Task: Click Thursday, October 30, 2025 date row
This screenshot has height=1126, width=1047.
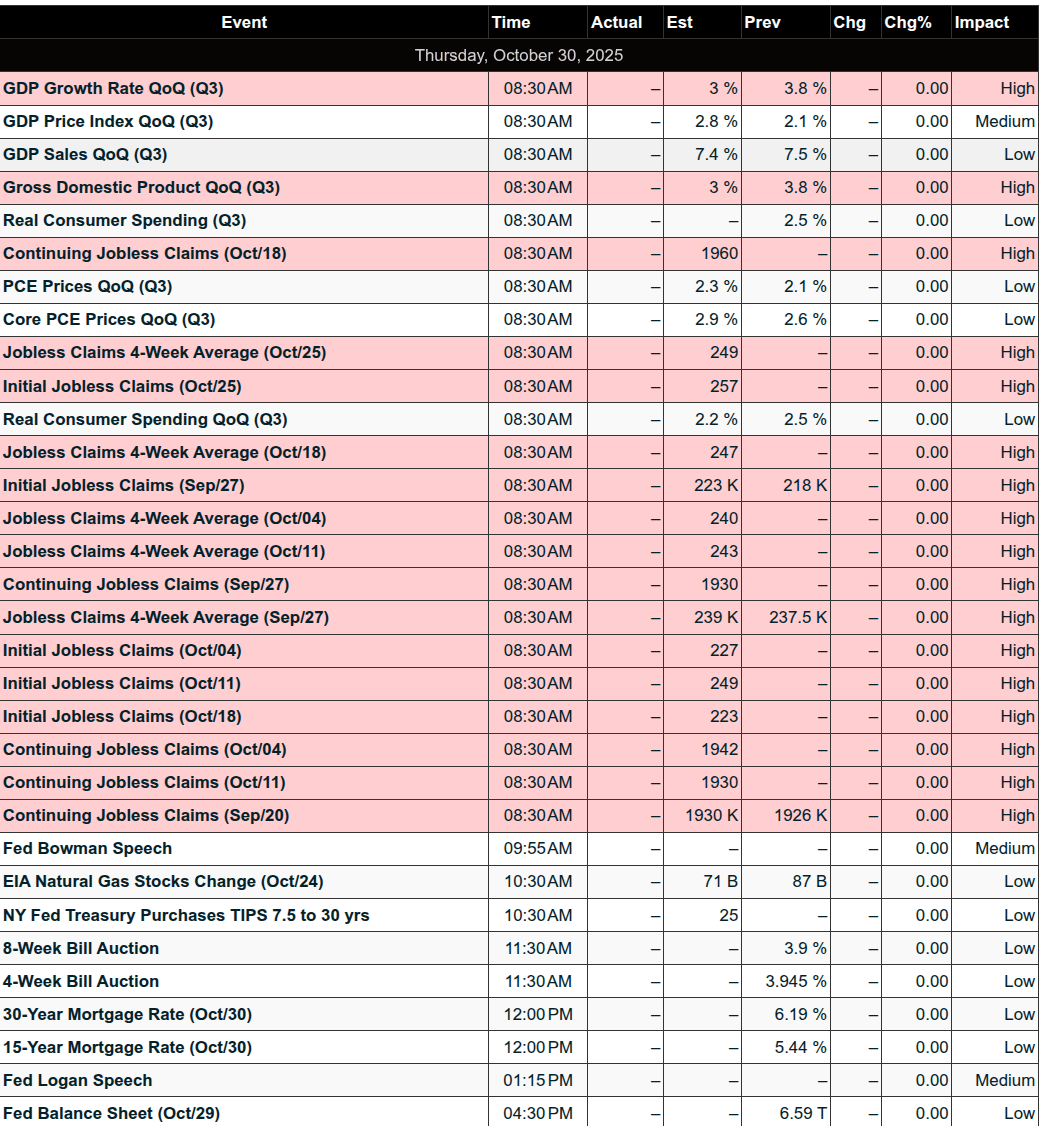Action: [x=519, y=55]
